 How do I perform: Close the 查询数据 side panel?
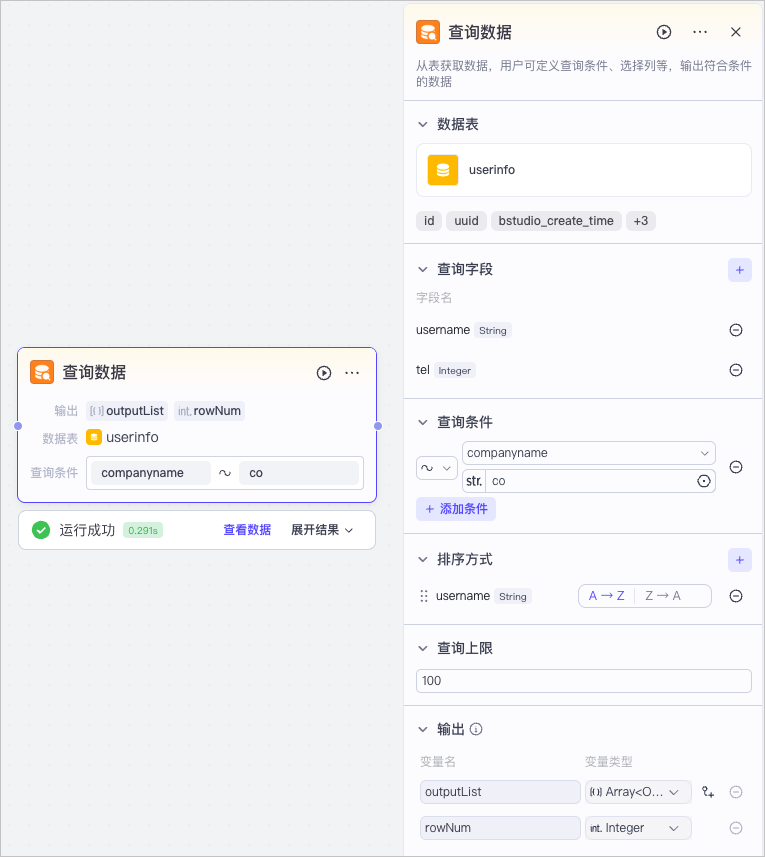coord(735,32)
